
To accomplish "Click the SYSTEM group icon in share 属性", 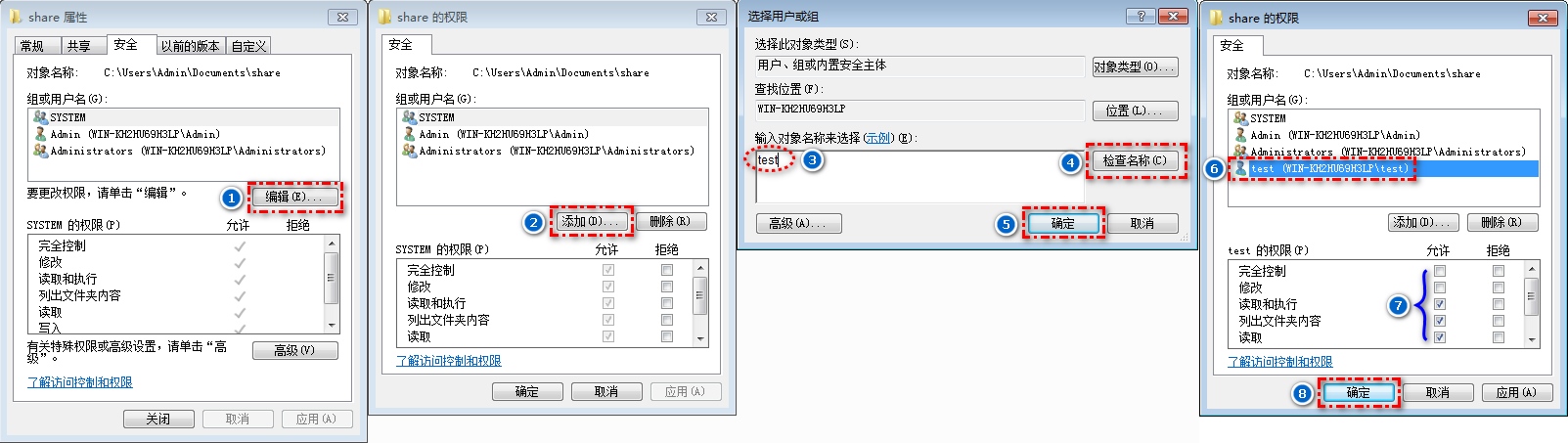I will point(40,116).
